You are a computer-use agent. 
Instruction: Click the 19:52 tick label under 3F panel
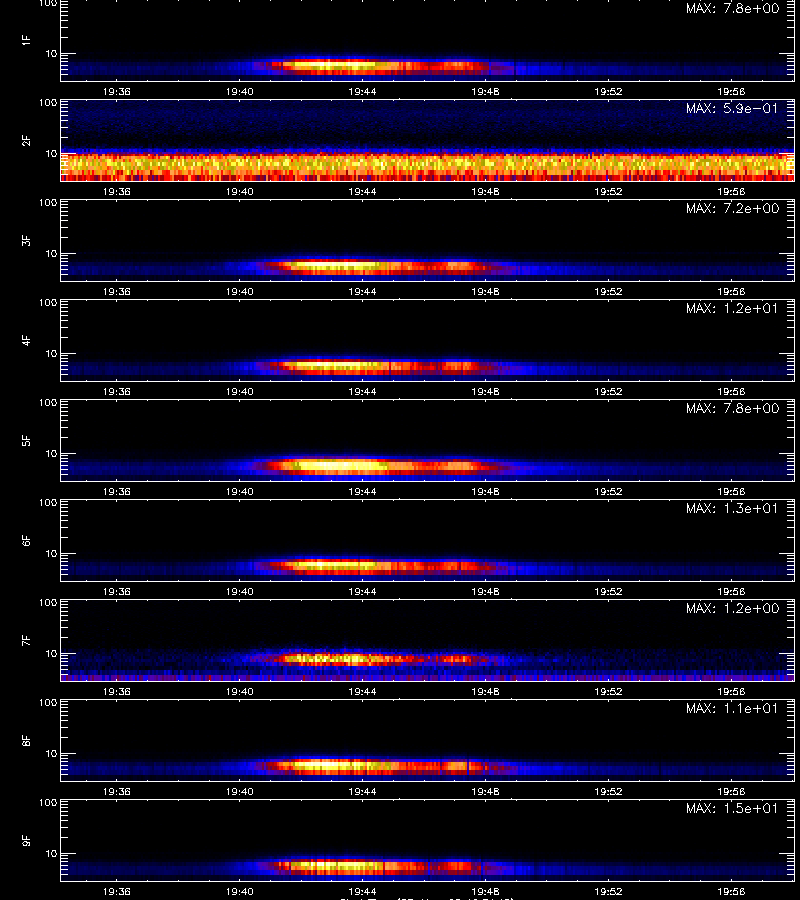[608, 292]
